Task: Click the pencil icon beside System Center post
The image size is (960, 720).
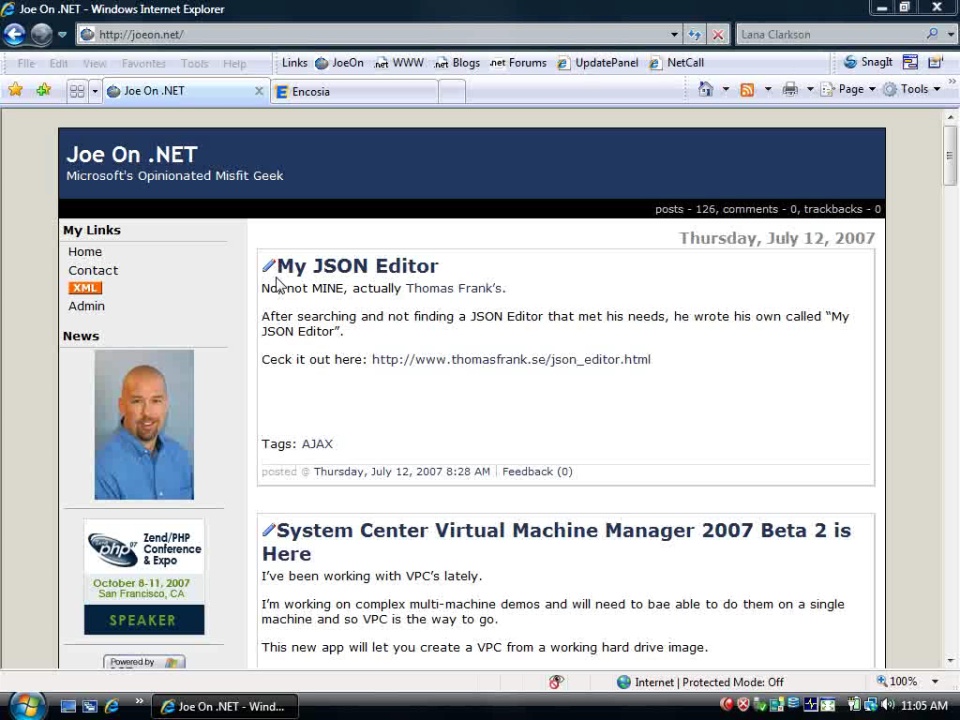Action: point(268,530)
